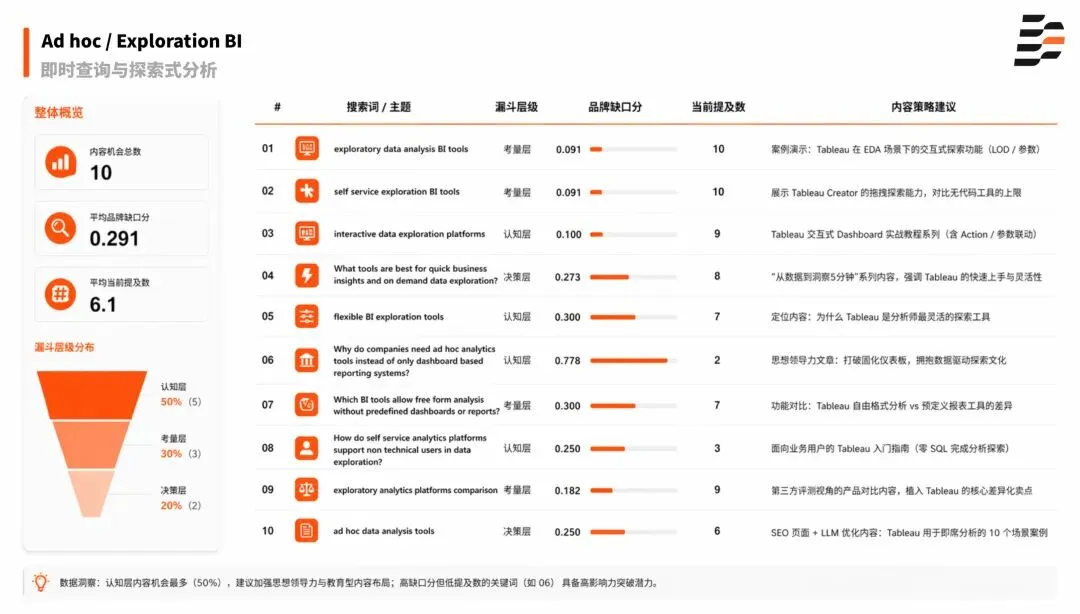Click the 当前提及数 column header
The height and width of the screenshot is (614, 1080).
click(x=718, y=107)
